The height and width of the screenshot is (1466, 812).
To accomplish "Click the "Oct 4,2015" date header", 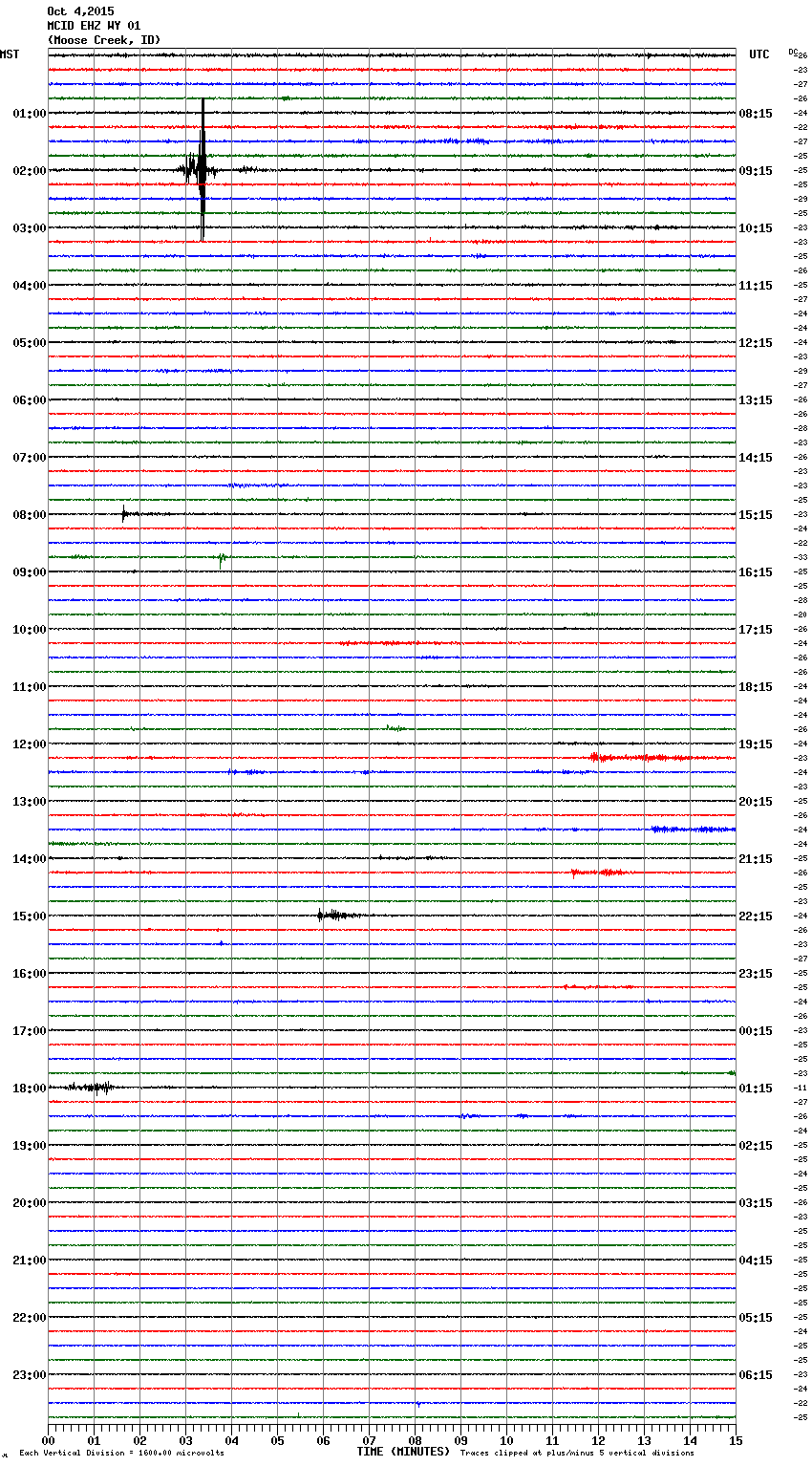I will point(80,11).
